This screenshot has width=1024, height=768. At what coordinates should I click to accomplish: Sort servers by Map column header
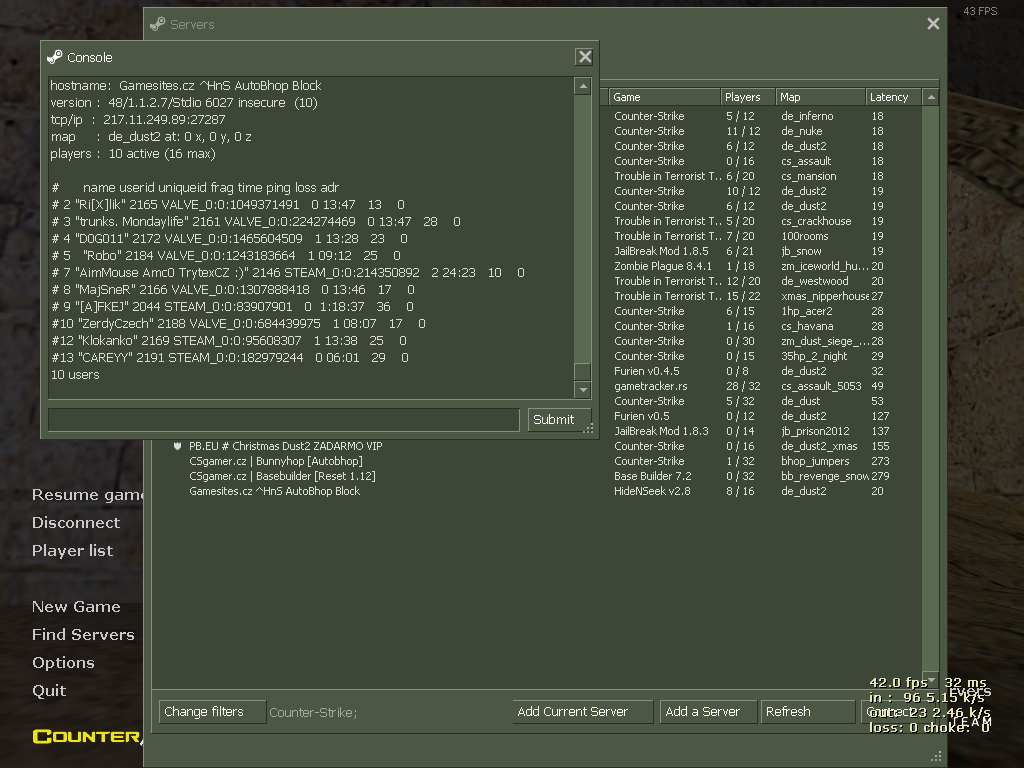(820, 97)
